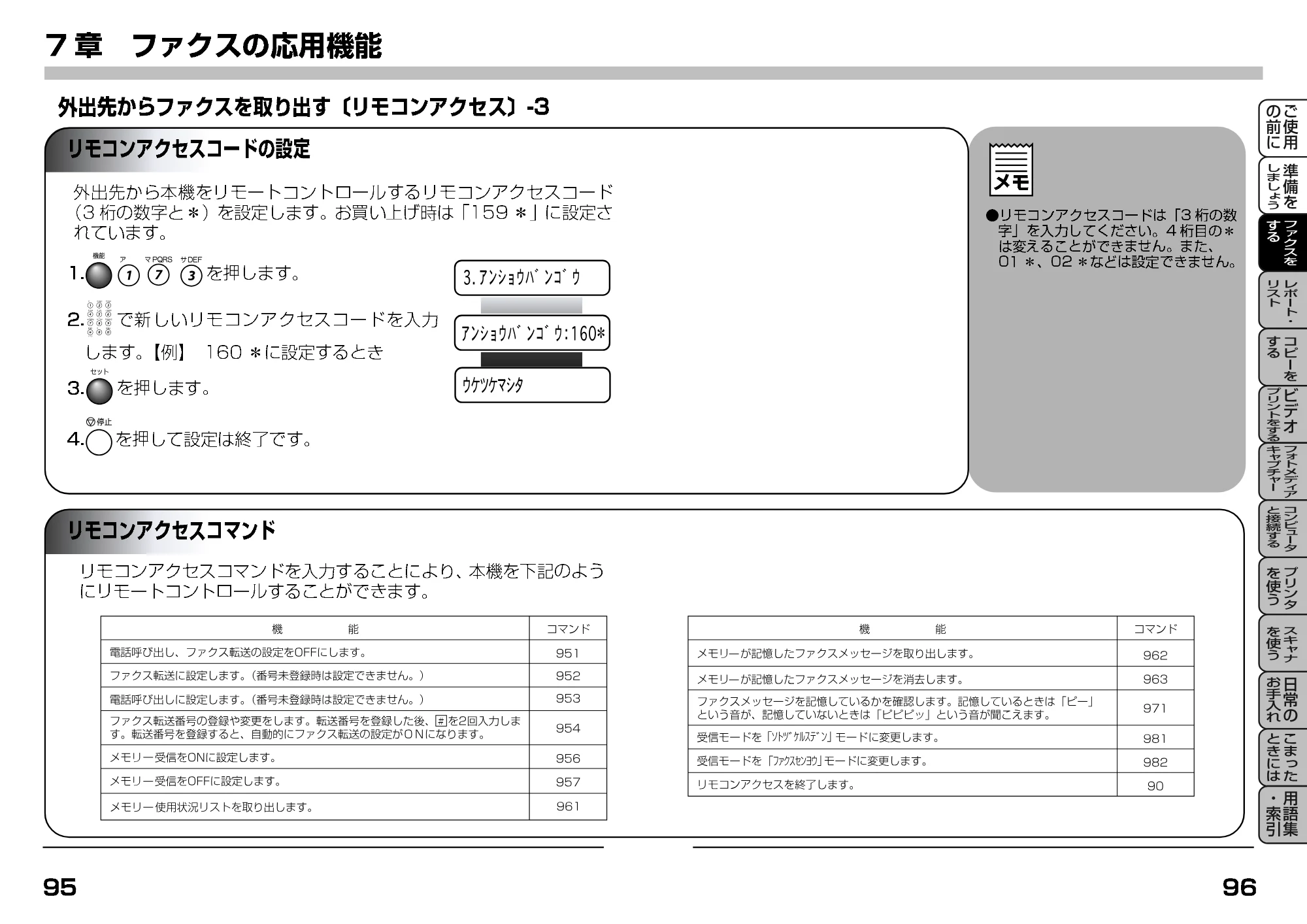The height and width of the screenshot is (924, 1307).
Task: Click command code 957 in the table
Action: click(568, 782)
